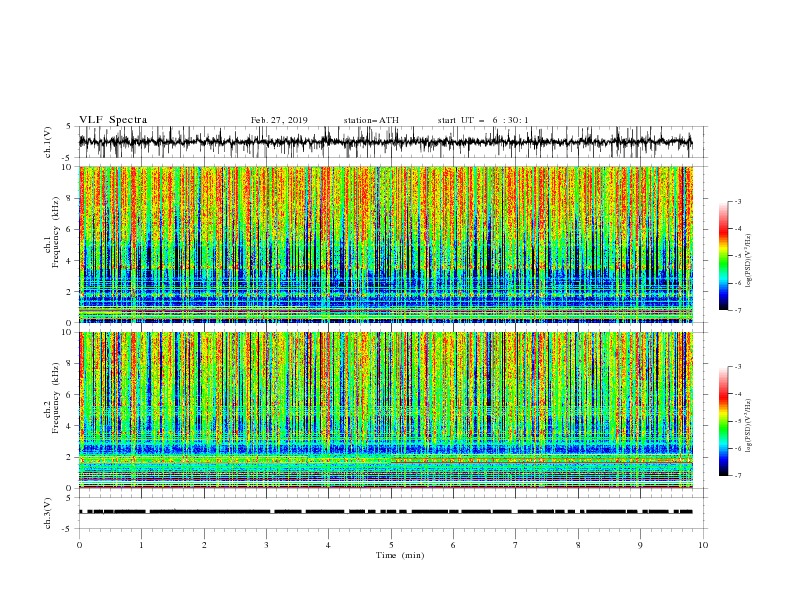
Task: Click the log(PSD) label beside ch.1 colorbar
Action: (750, 261)
